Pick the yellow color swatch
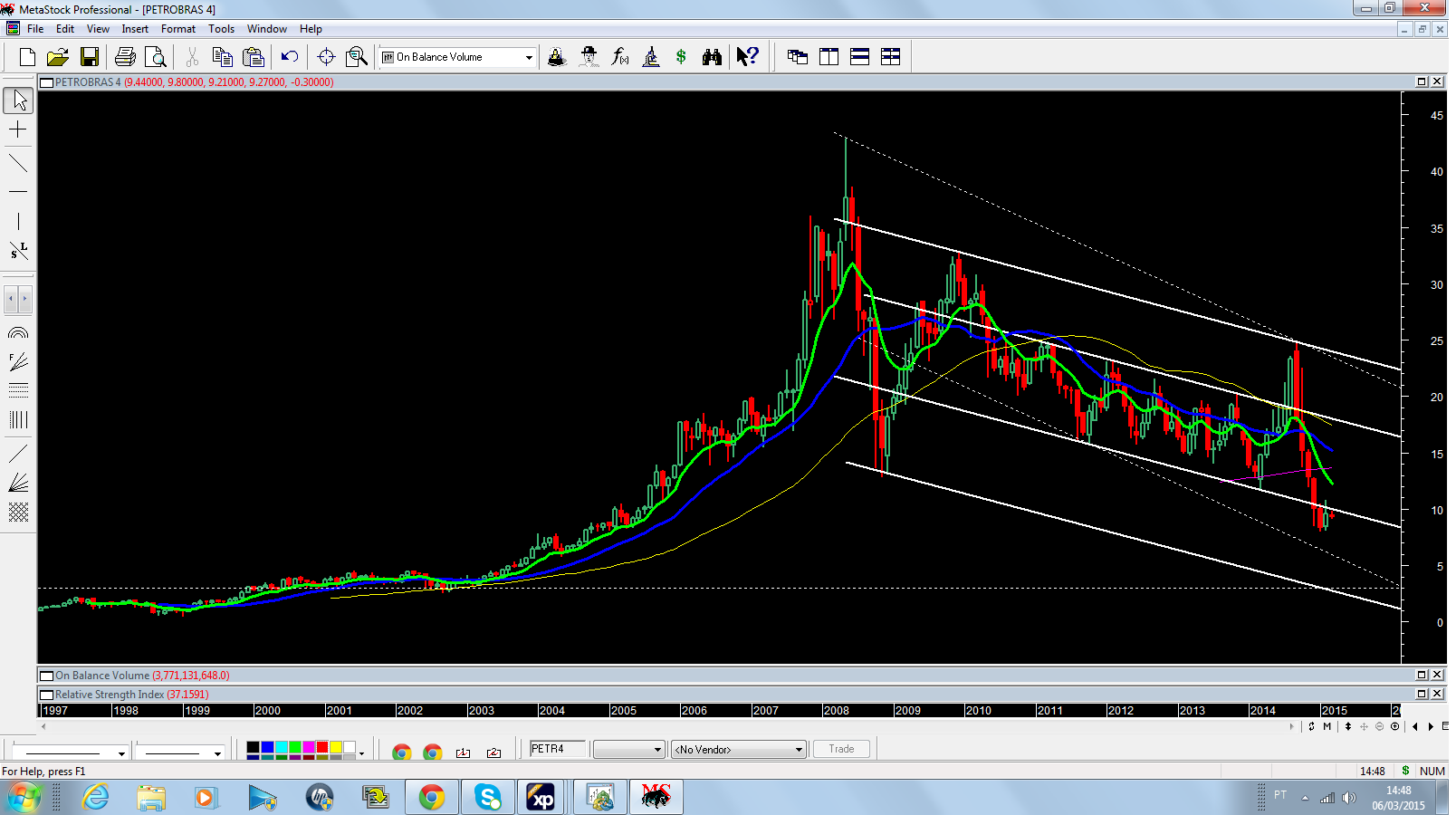Viewport: 1456px width, 815px height. pos(335,748)
